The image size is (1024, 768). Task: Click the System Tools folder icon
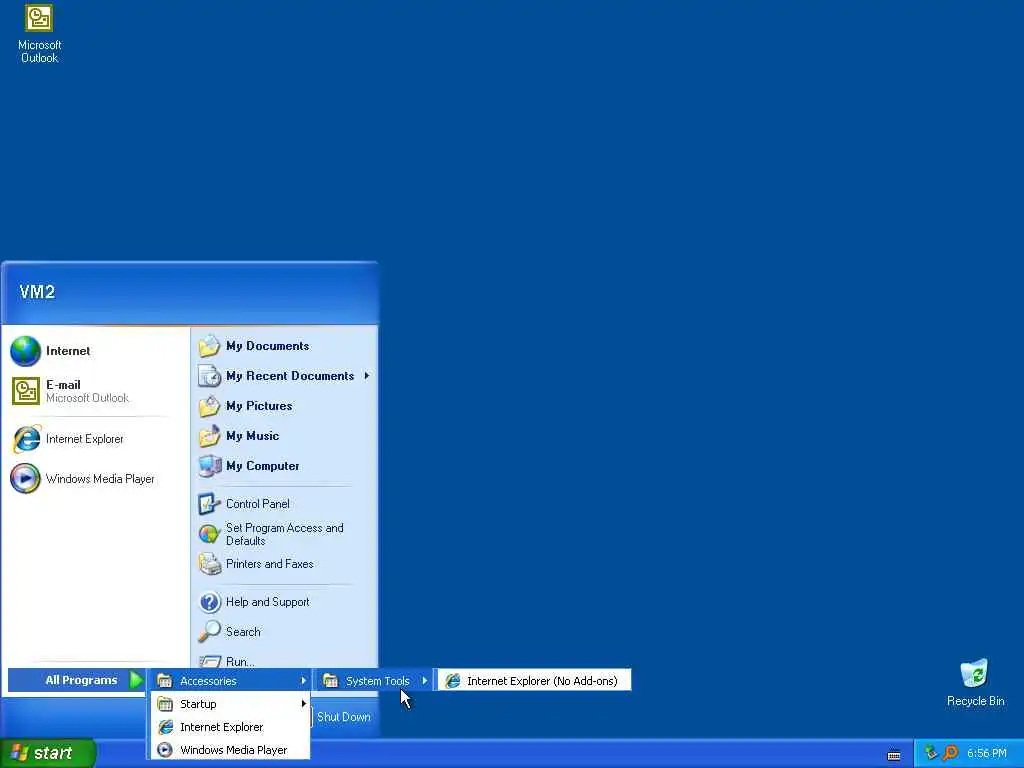pyautogui.click(x=330, y=680)
